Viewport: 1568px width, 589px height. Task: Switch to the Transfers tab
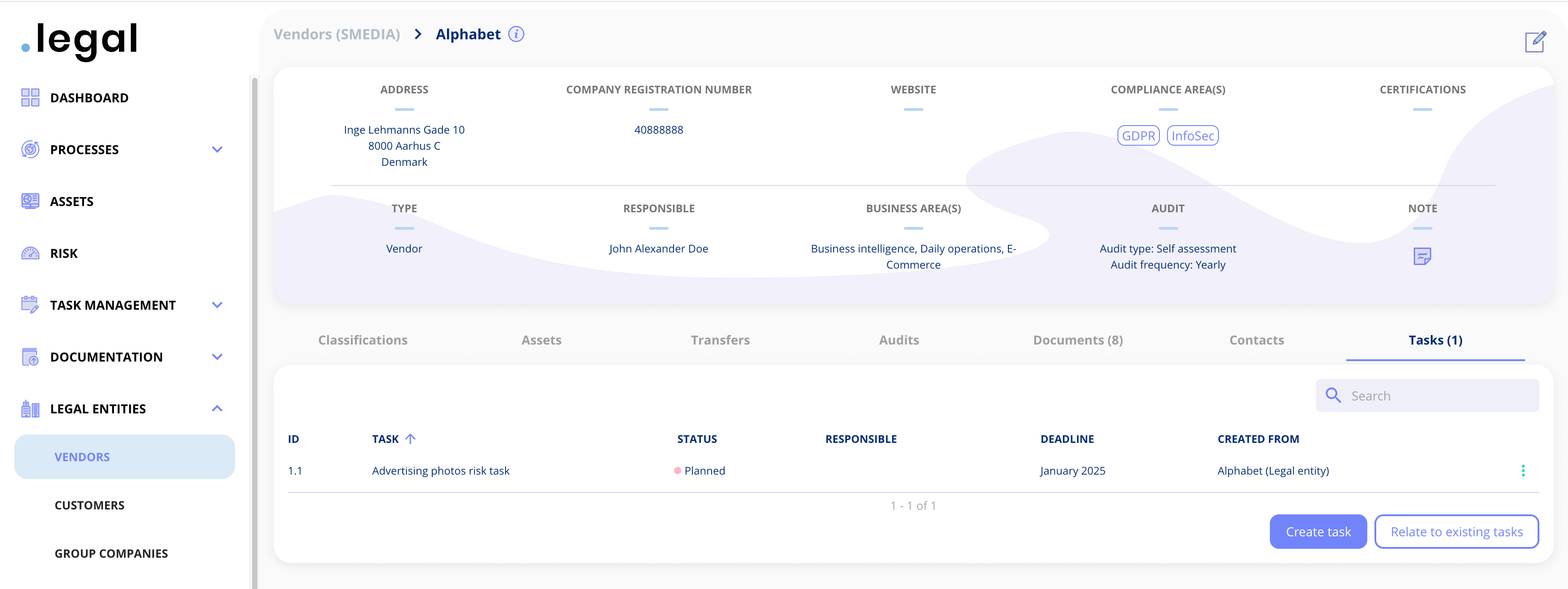(720, 340)
